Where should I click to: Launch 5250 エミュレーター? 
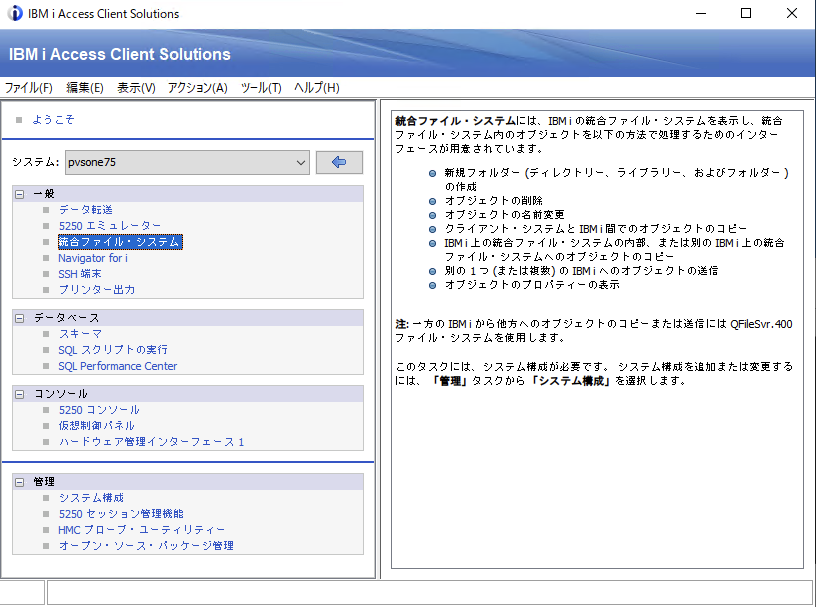coord(109,226)
